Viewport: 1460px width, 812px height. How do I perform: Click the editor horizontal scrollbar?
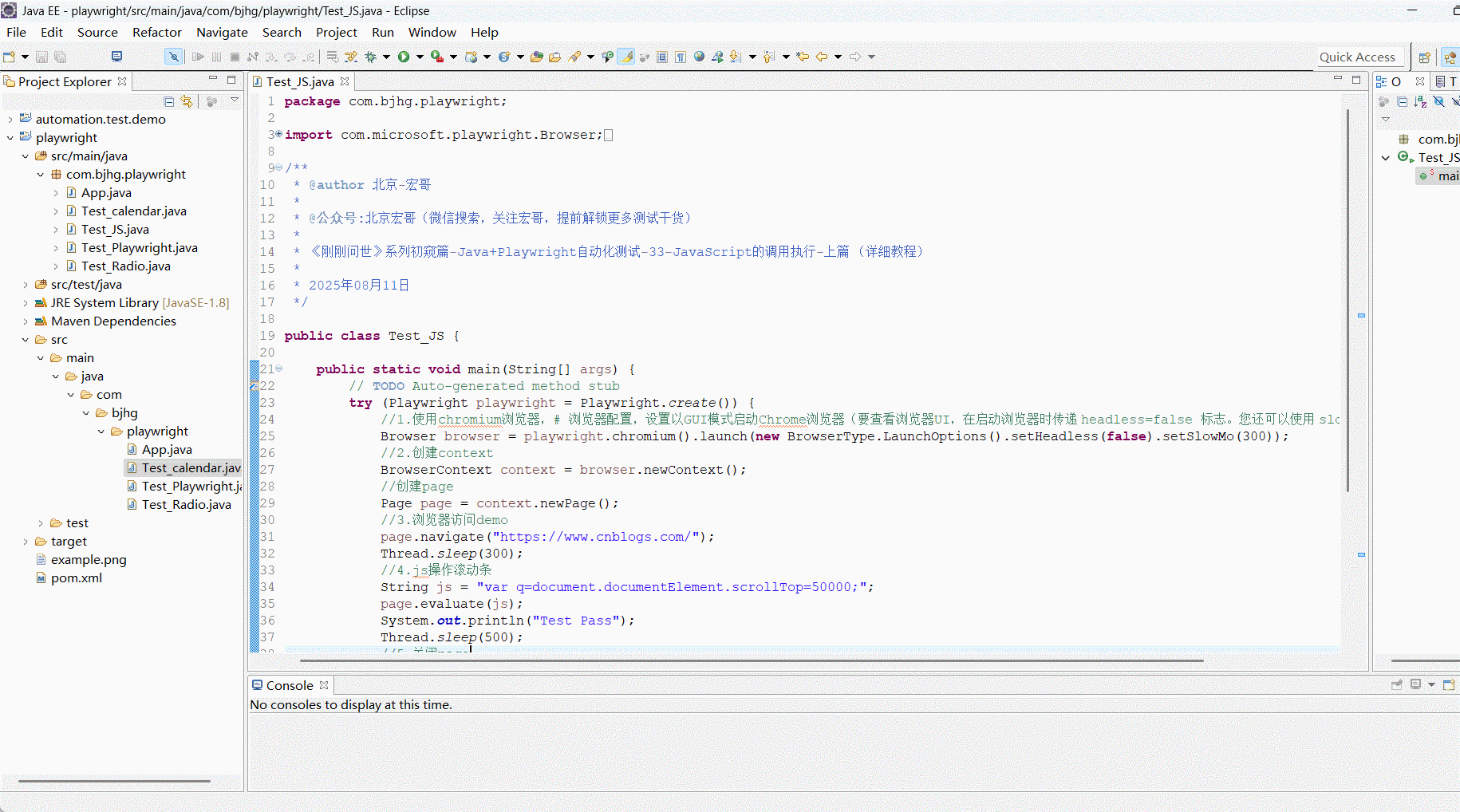point(751,660)
